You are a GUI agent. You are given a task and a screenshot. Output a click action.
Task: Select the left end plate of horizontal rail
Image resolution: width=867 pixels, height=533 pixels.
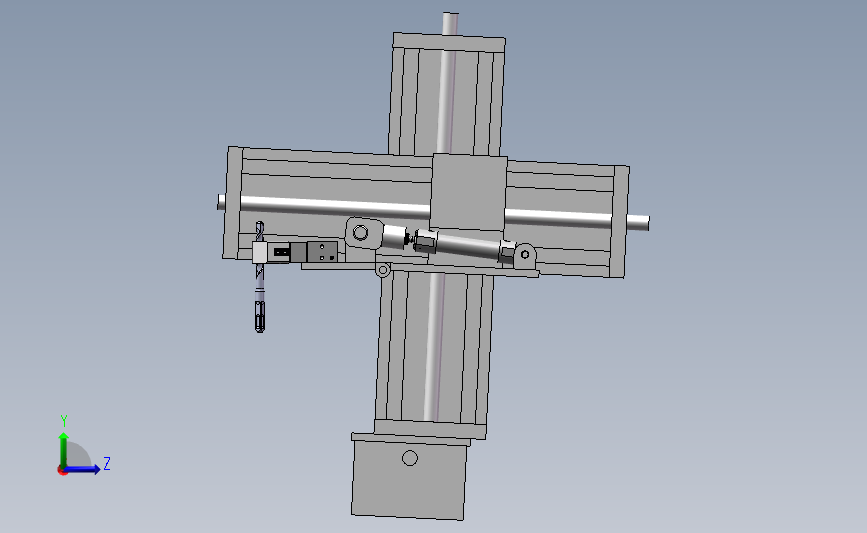click(232, 203)
